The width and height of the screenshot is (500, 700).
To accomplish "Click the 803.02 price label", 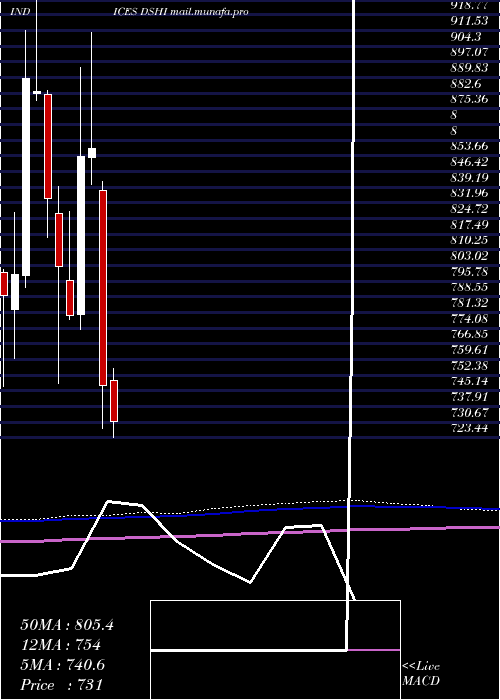I will 469,255.
